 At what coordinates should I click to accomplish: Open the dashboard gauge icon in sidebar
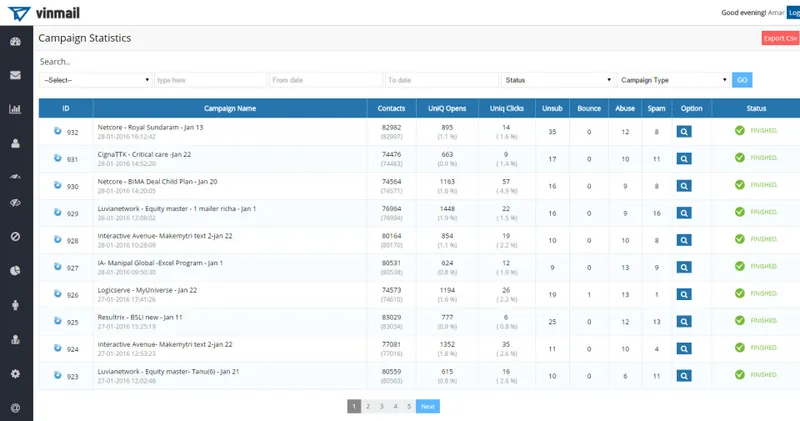[15, 42]
